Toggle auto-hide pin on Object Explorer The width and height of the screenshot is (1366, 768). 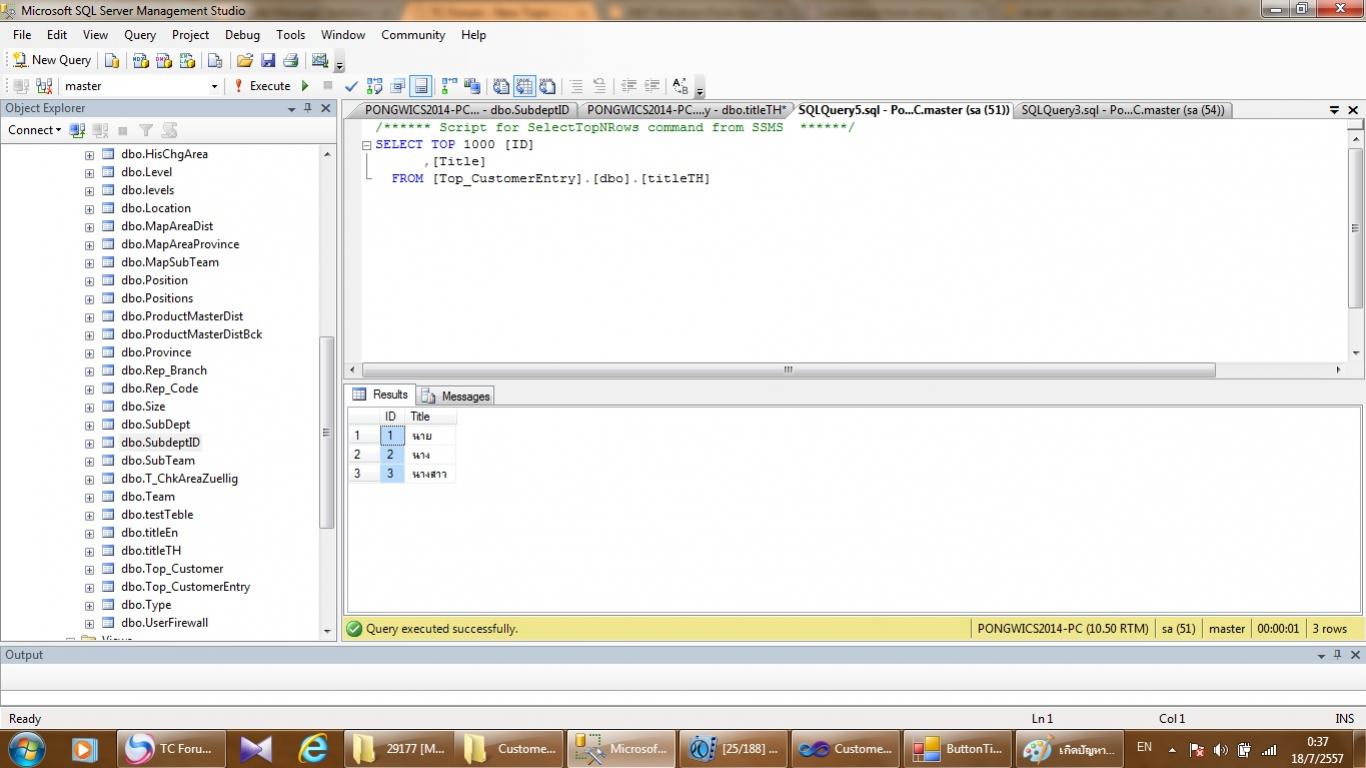[x=308, y=108]
